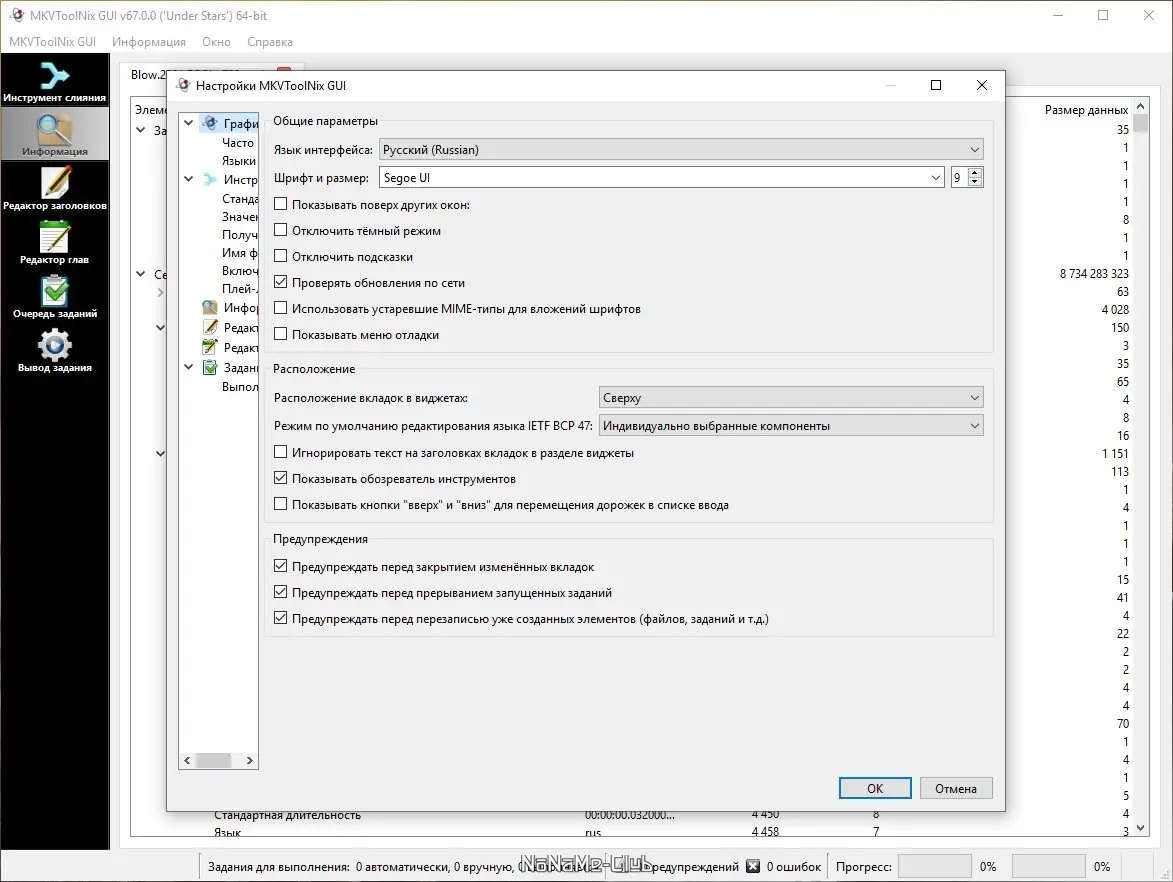Uncheck Показывать обозреватель инструментов

[x=281, y=478]
